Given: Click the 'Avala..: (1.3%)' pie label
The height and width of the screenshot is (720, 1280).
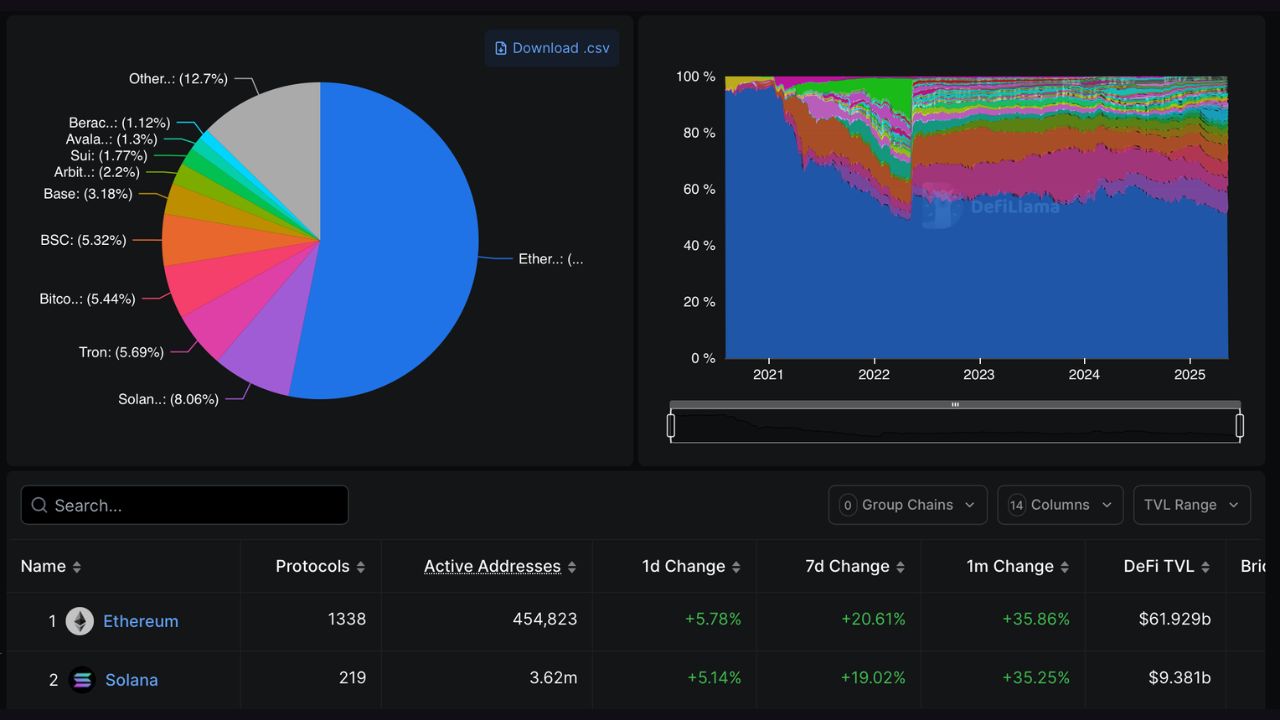Looking at the screenshot, I should tap(111, 139).
